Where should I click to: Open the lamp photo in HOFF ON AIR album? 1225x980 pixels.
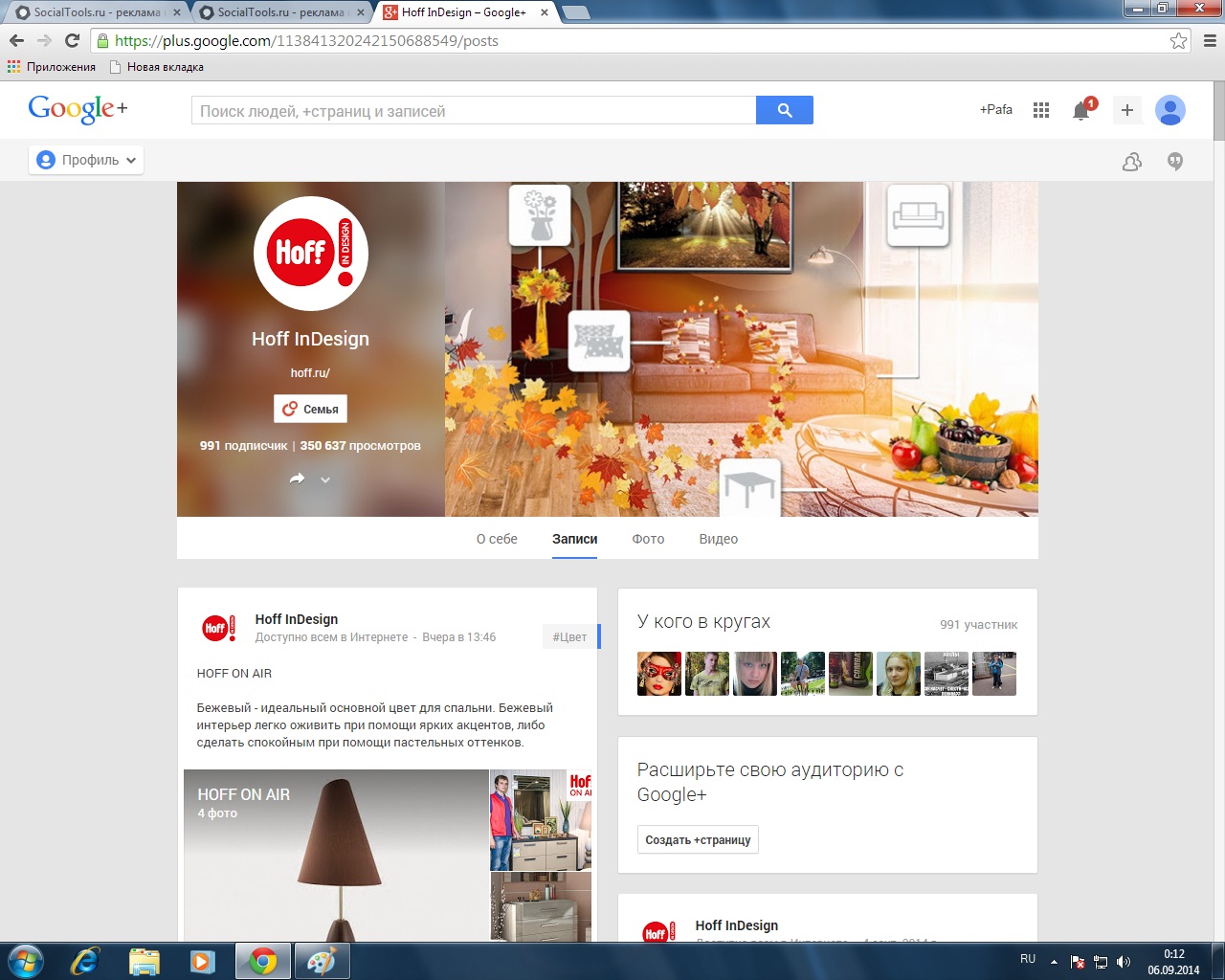tap(336, 856)
